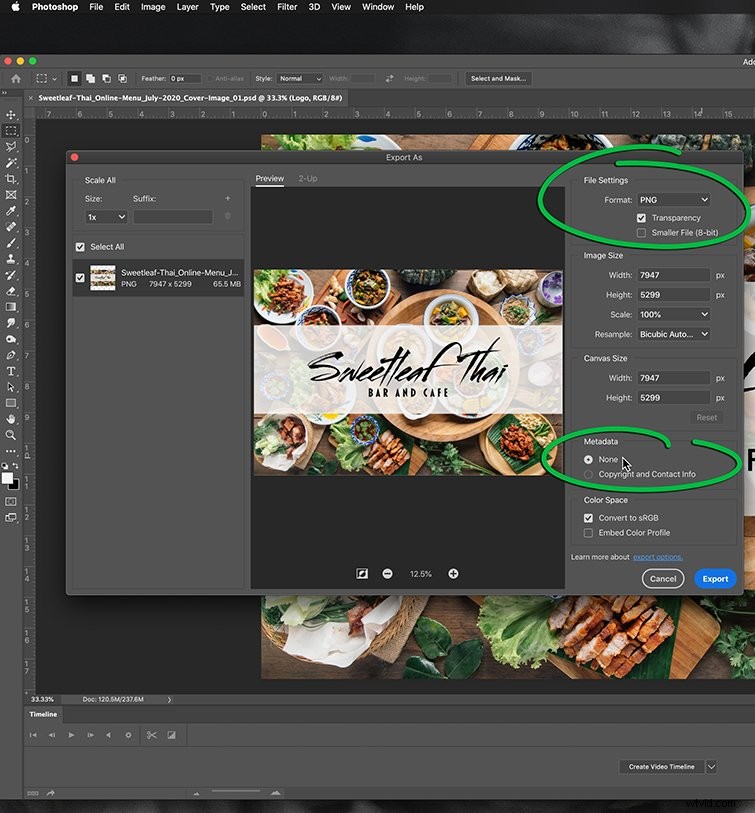Open Create Video Timeline dropdown arrow
Image resolution: width=755 pixels, height=813 pixels.
711,766
